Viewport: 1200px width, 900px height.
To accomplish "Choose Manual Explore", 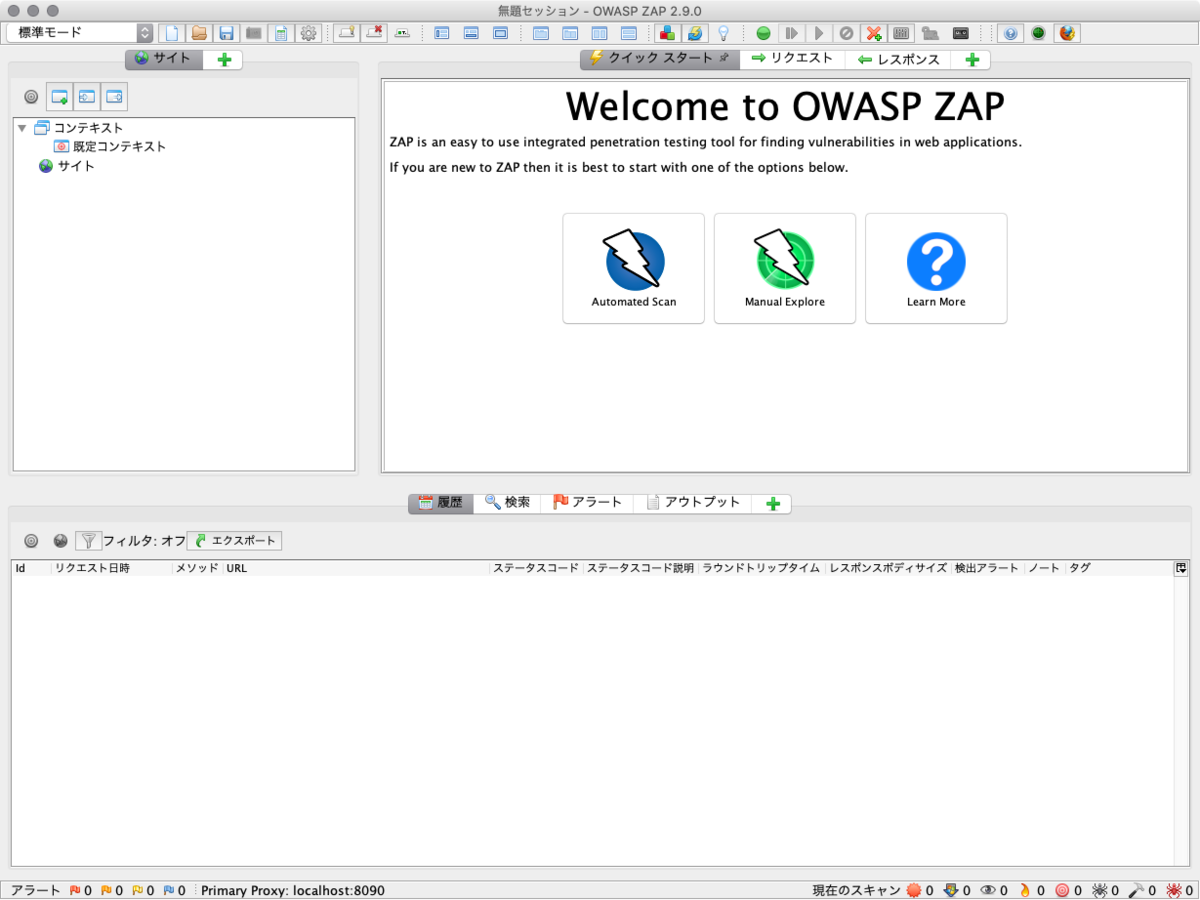I will pos(785,268).
